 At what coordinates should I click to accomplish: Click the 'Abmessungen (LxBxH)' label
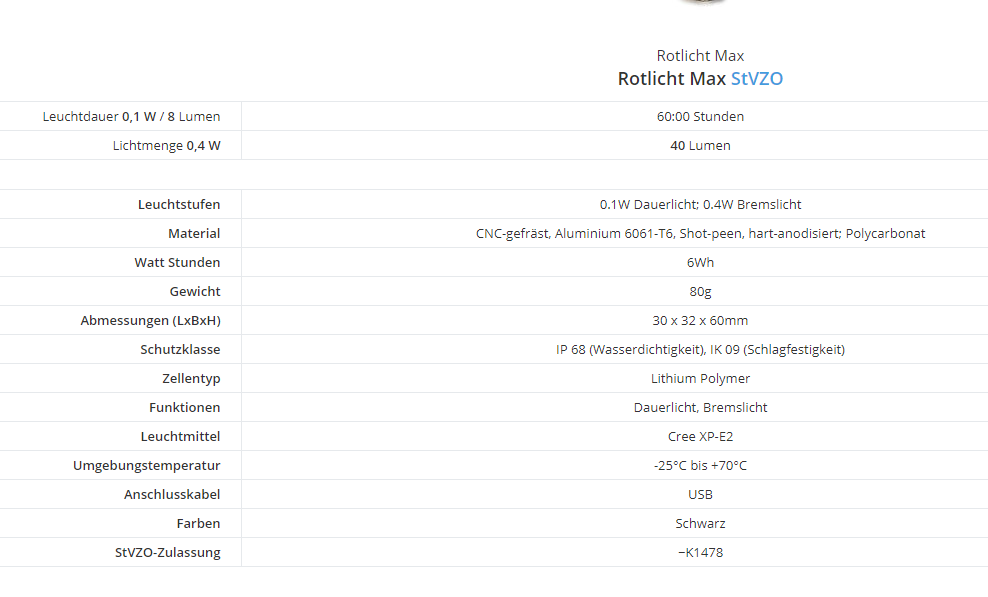[x=151, y=321]
